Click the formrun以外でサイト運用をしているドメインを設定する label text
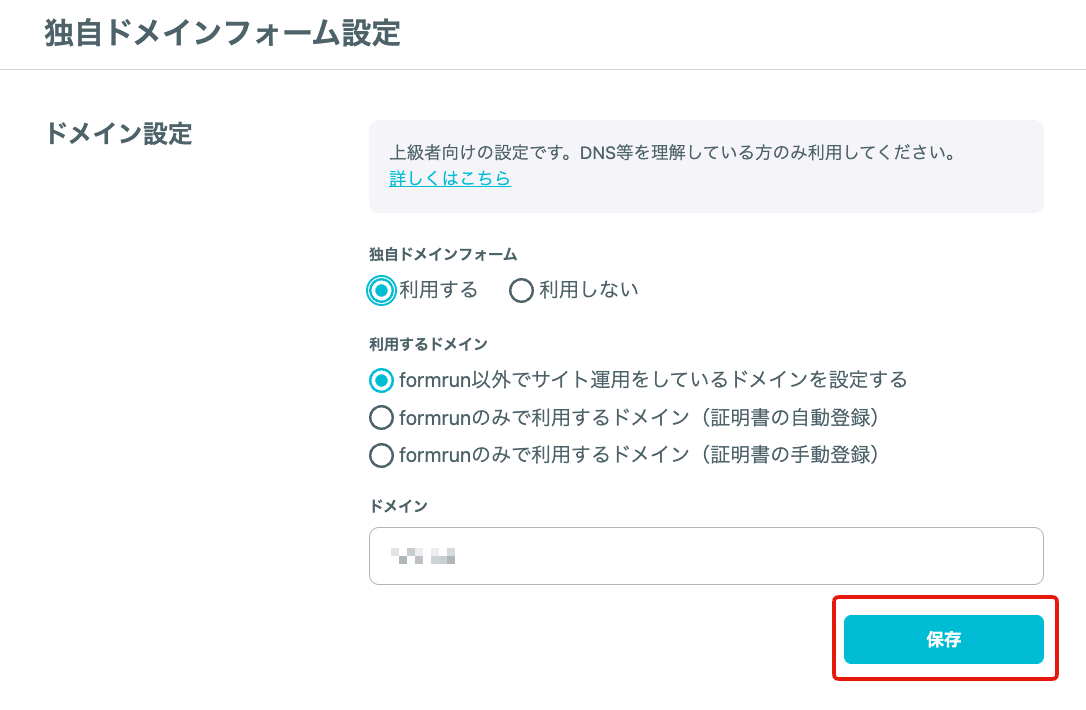The height and width of the screenshot is (710, 1086). (x=653, y=380)
